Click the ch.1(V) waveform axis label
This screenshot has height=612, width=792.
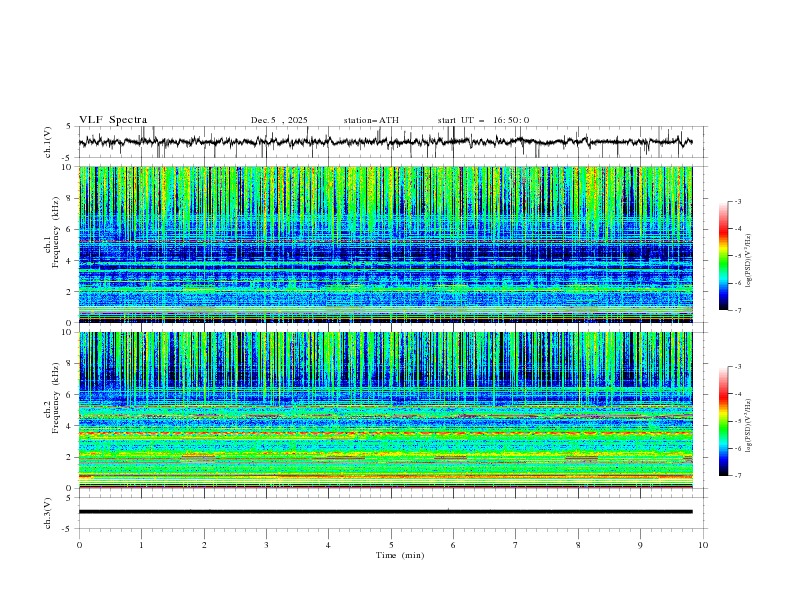47,143
